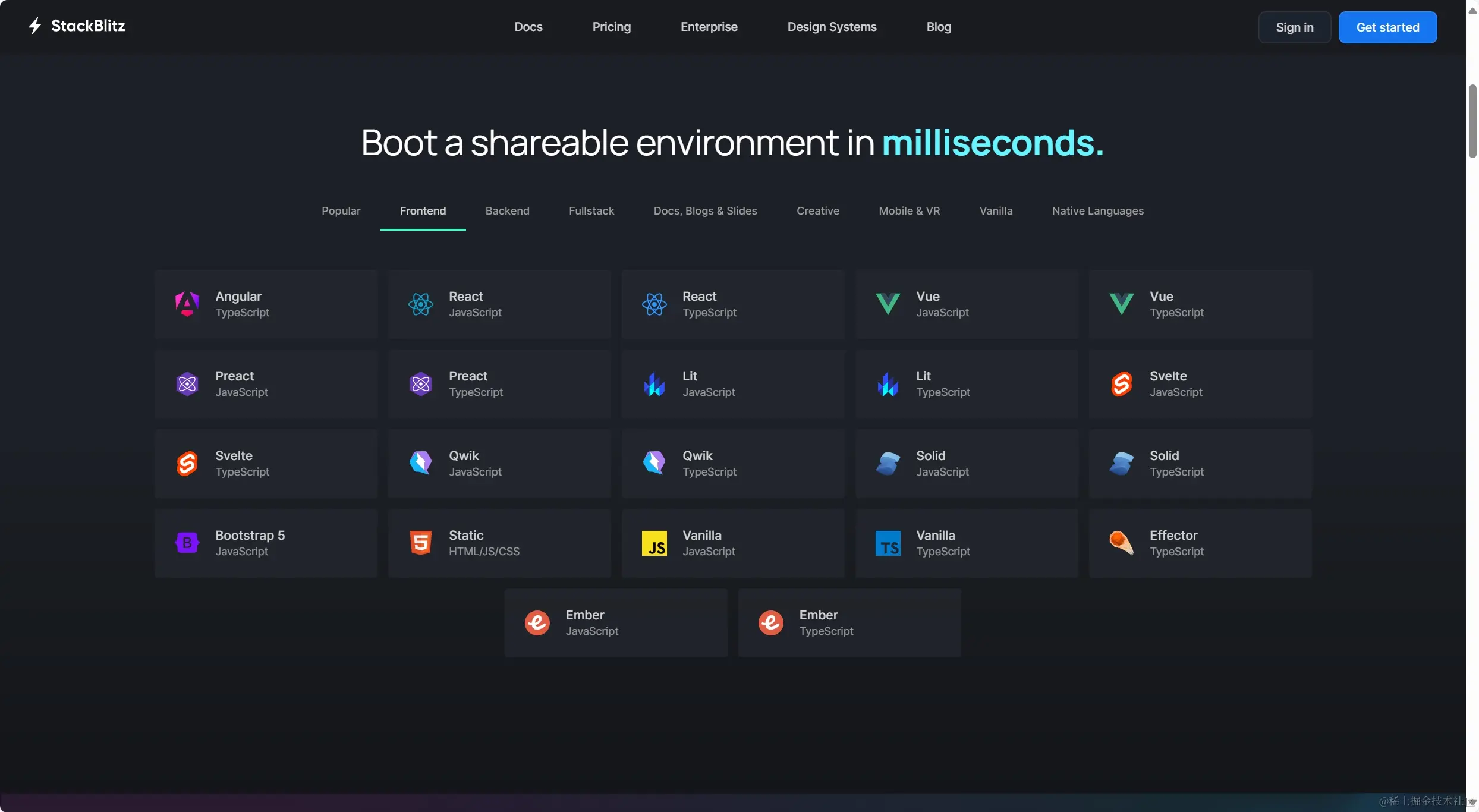Click the Bootstrap 5 purple icon

(x=187, y=543)
